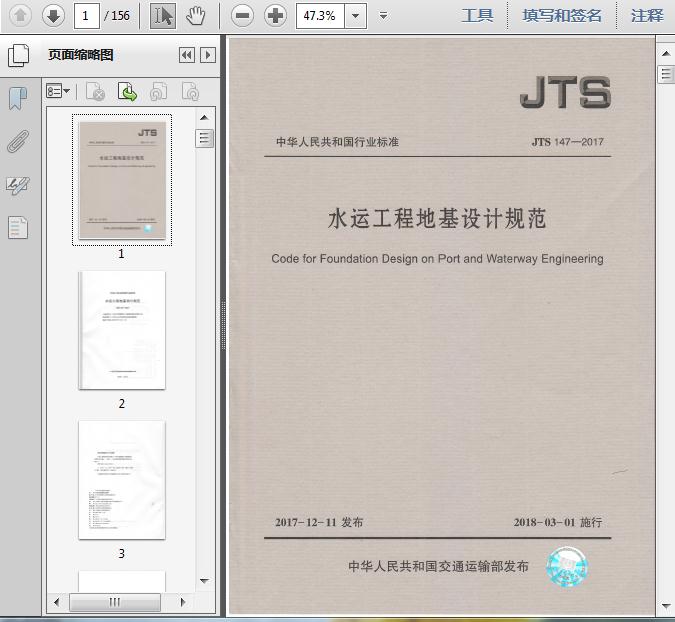Open the Signatures panel icon in the sidebar
The width and height of the screenshot is (675, 622).
[18, 185]
